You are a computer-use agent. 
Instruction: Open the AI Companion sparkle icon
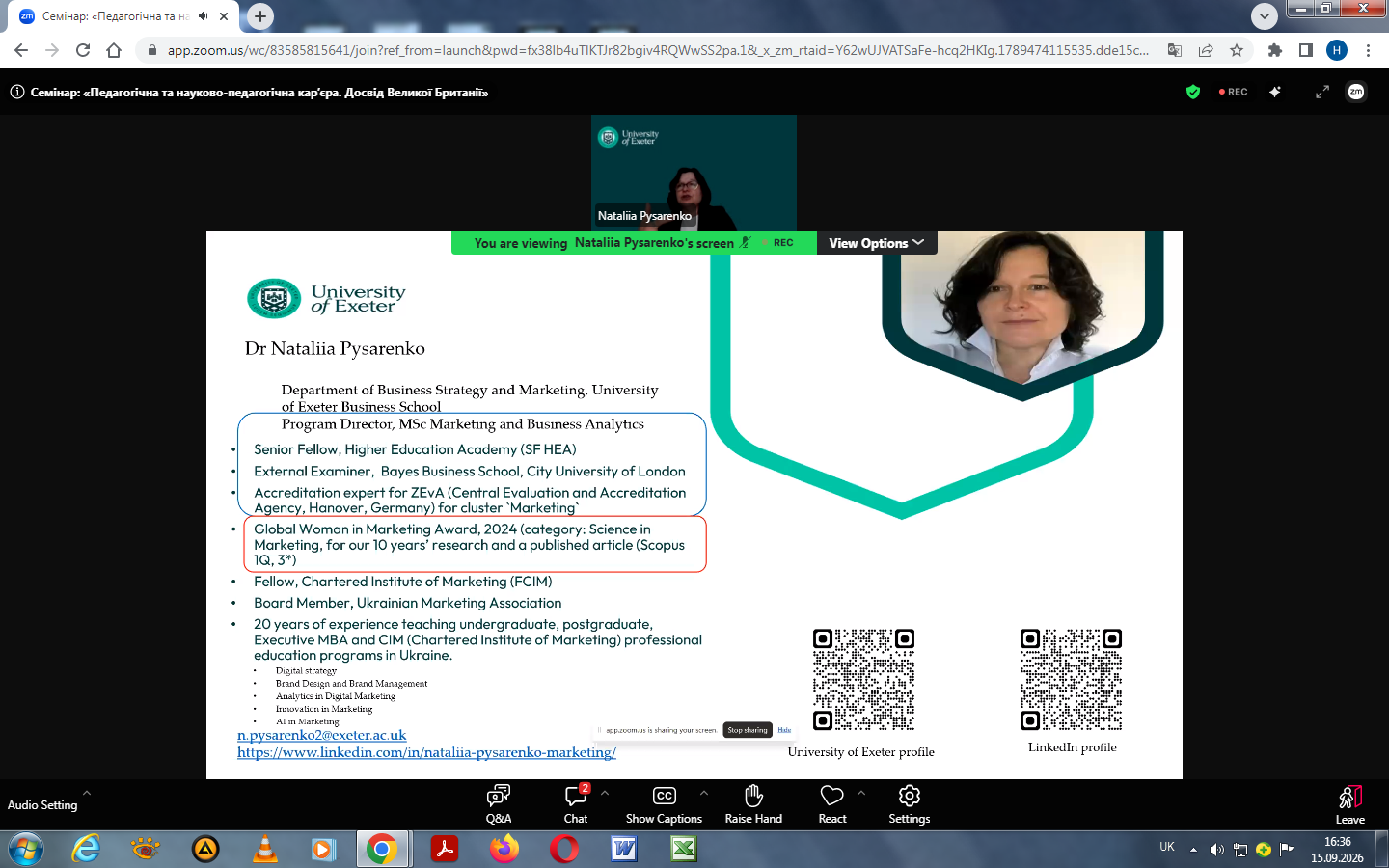(x=1275, y=92)
